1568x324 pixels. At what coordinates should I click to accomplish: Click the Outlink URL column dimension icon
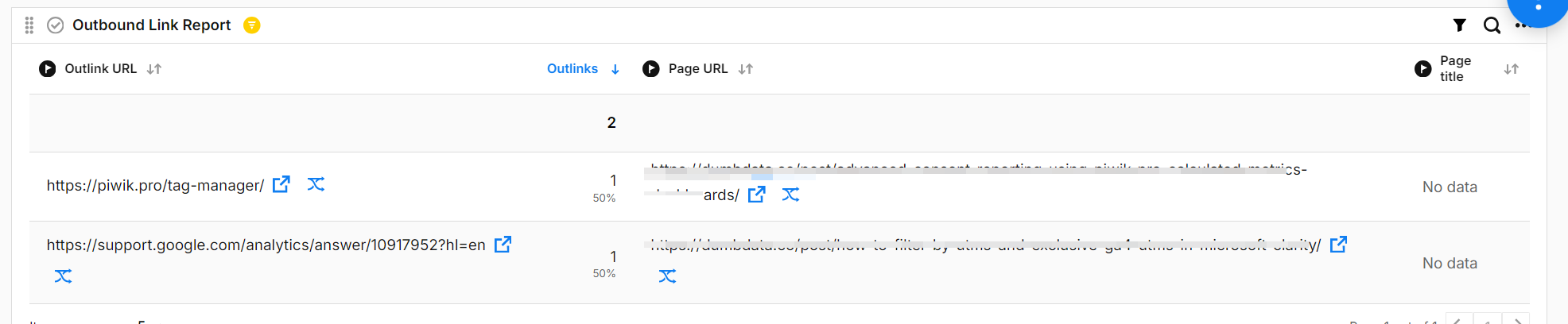tap(48, 69)
